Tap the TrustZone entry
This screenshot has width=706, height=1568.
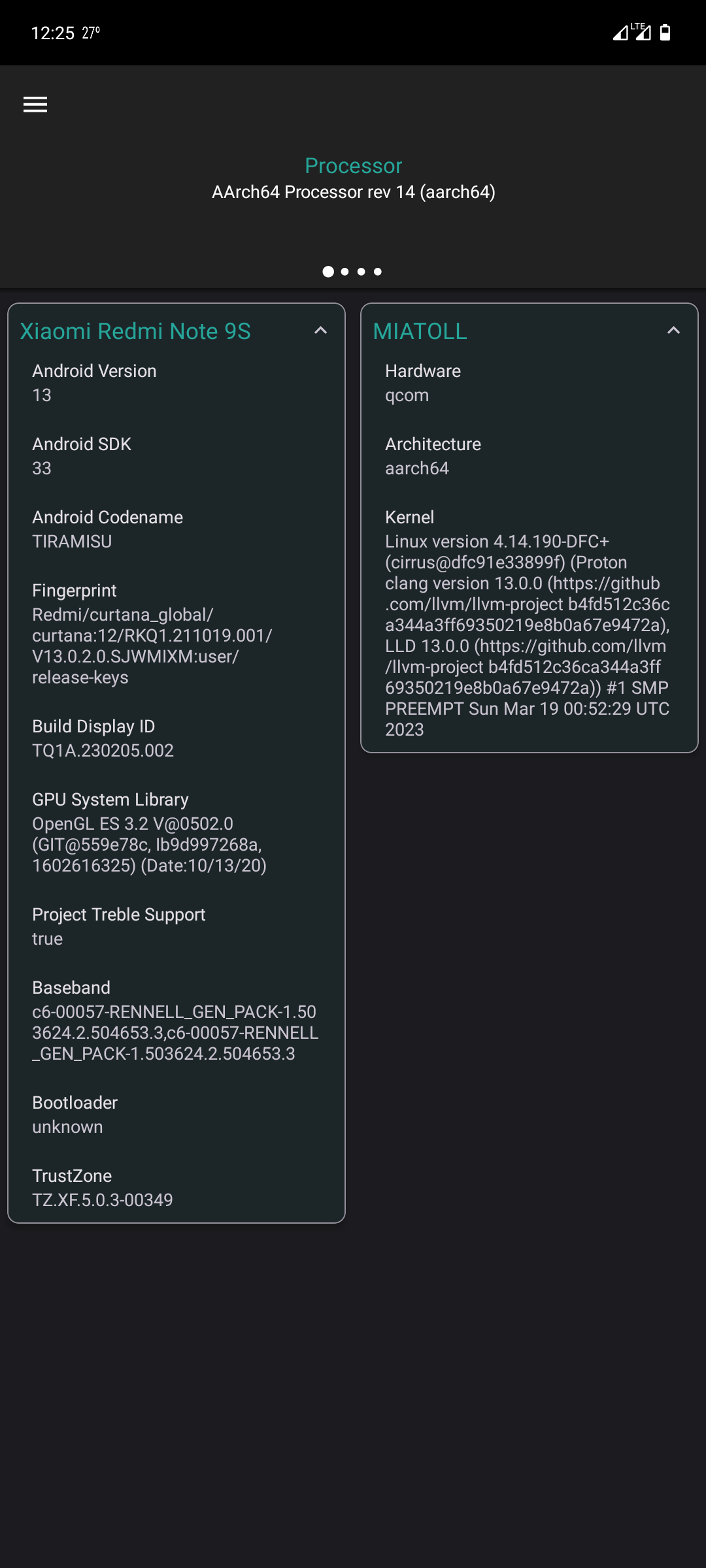click(103, 1188)
